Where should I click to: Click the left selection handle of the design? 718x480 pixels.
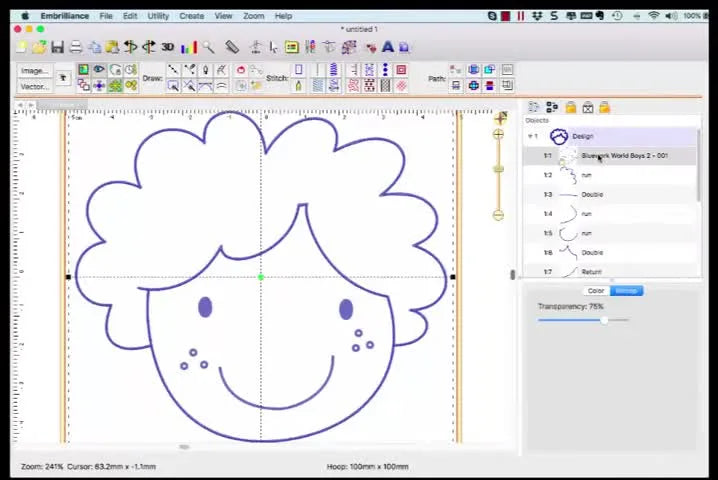(x=68, y=277)
